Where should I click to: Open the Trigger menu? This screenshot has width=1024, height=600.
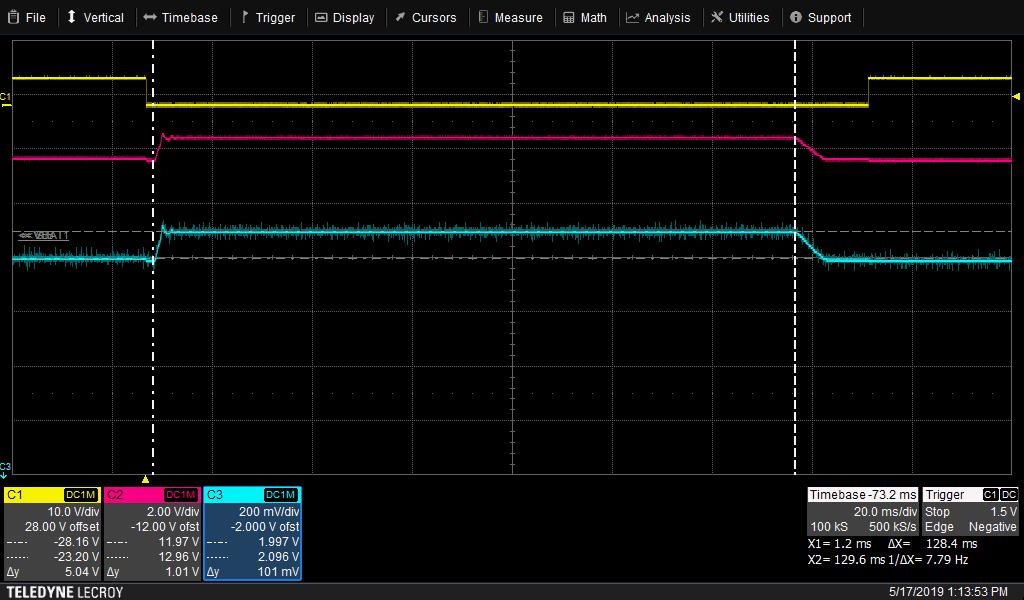click(268, 18)
